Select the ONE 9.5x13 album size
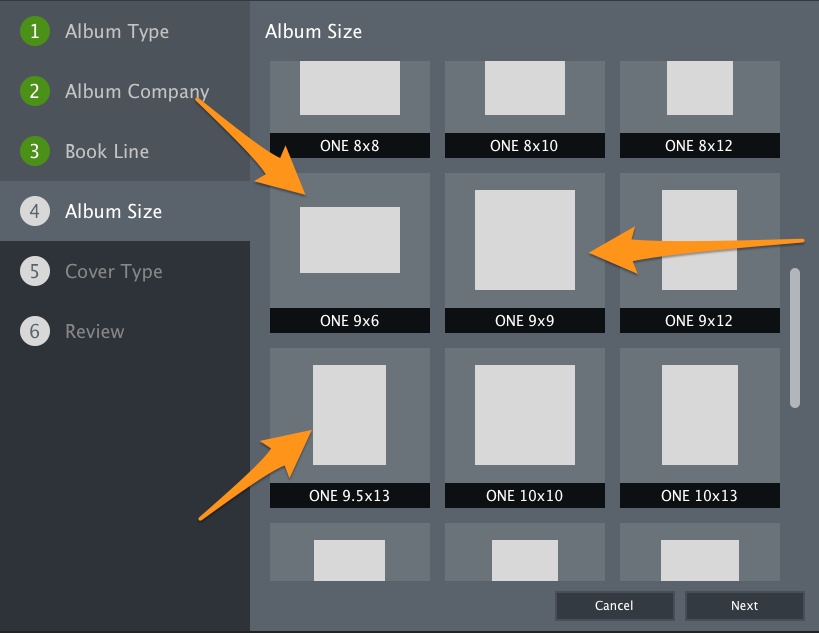The width and height of the screenshot is (819, 633). [349, 427]
